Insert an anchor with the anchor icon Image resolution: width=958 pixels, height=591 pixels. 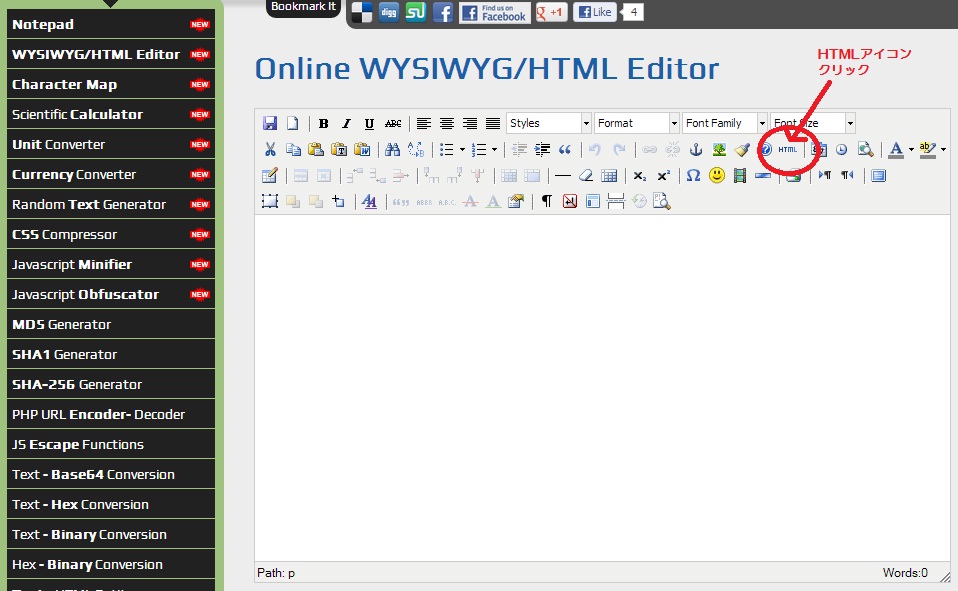click(x=697, y=150)
